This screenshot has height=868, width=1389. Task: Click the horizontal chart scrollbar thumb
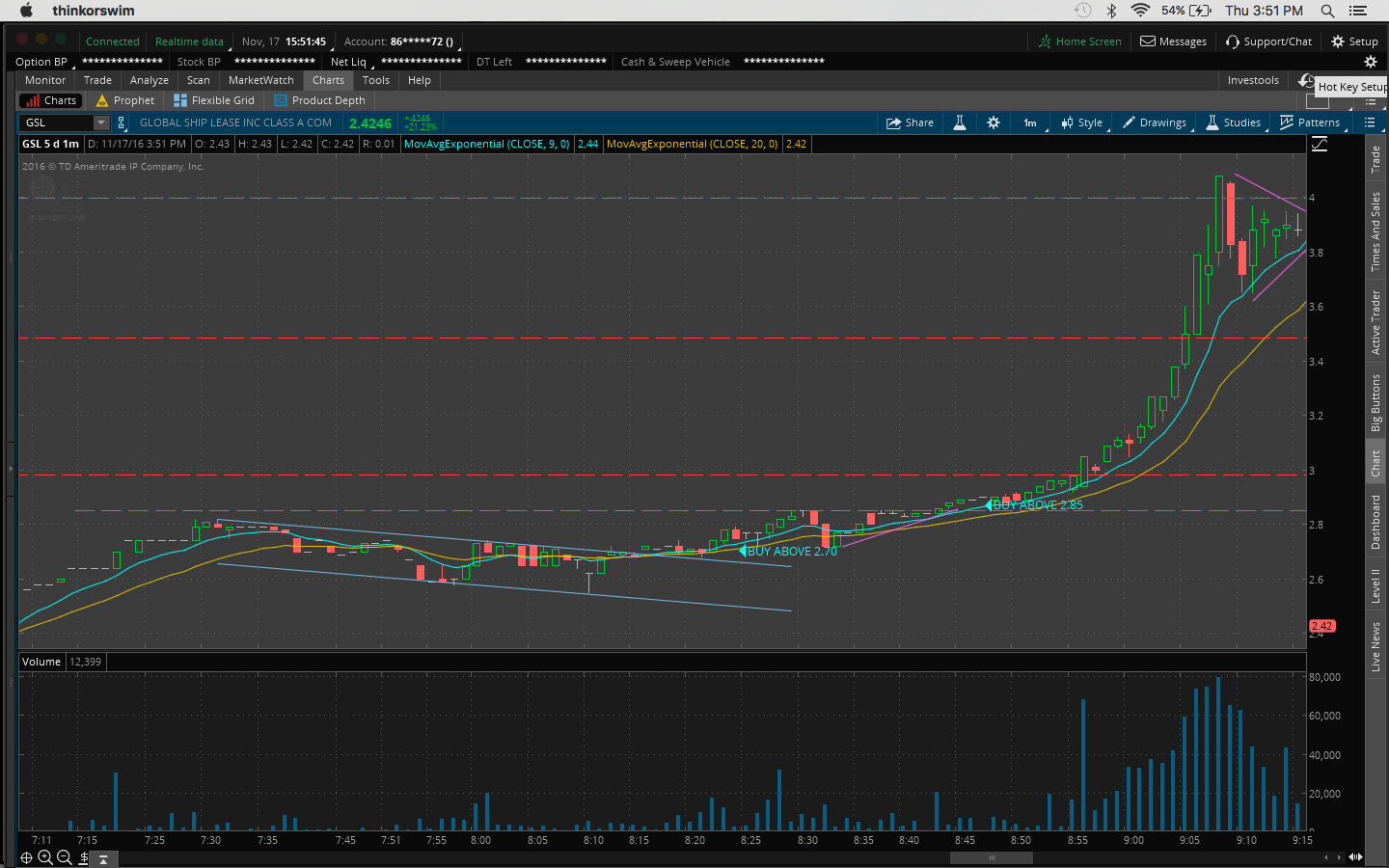pyautogui.click(x=991, y=857)
